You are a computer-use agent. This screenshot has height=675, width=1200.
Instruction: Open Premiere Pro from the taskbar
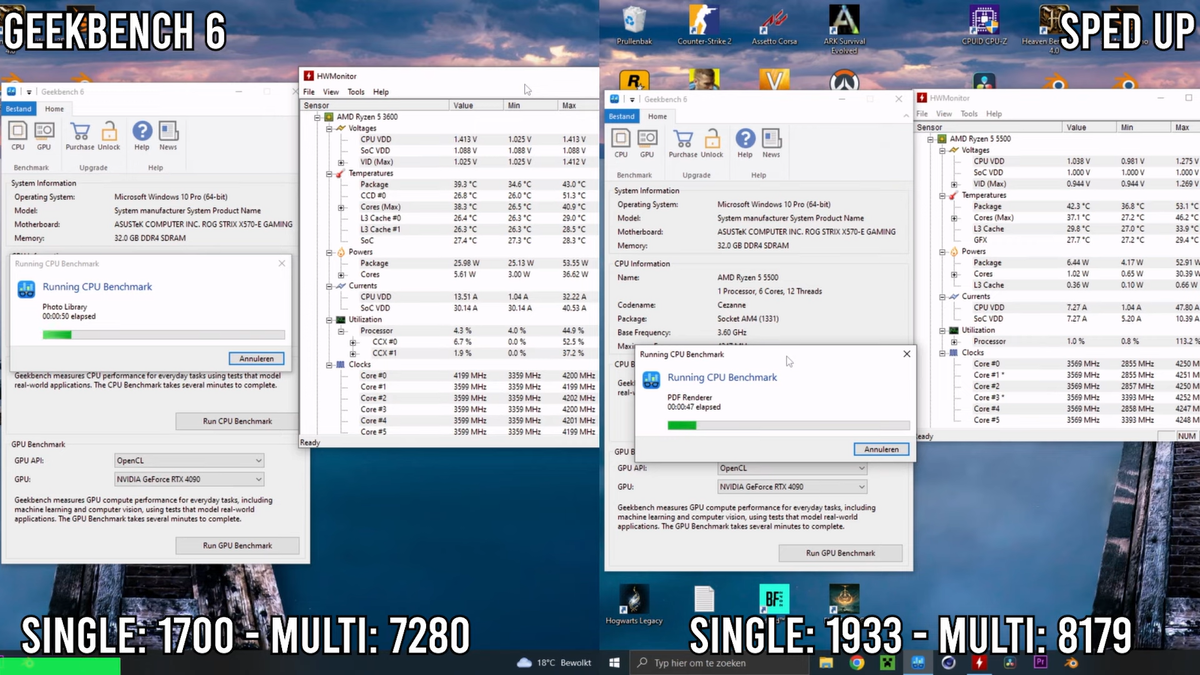pyautogui.click(x=1040, y=662)
